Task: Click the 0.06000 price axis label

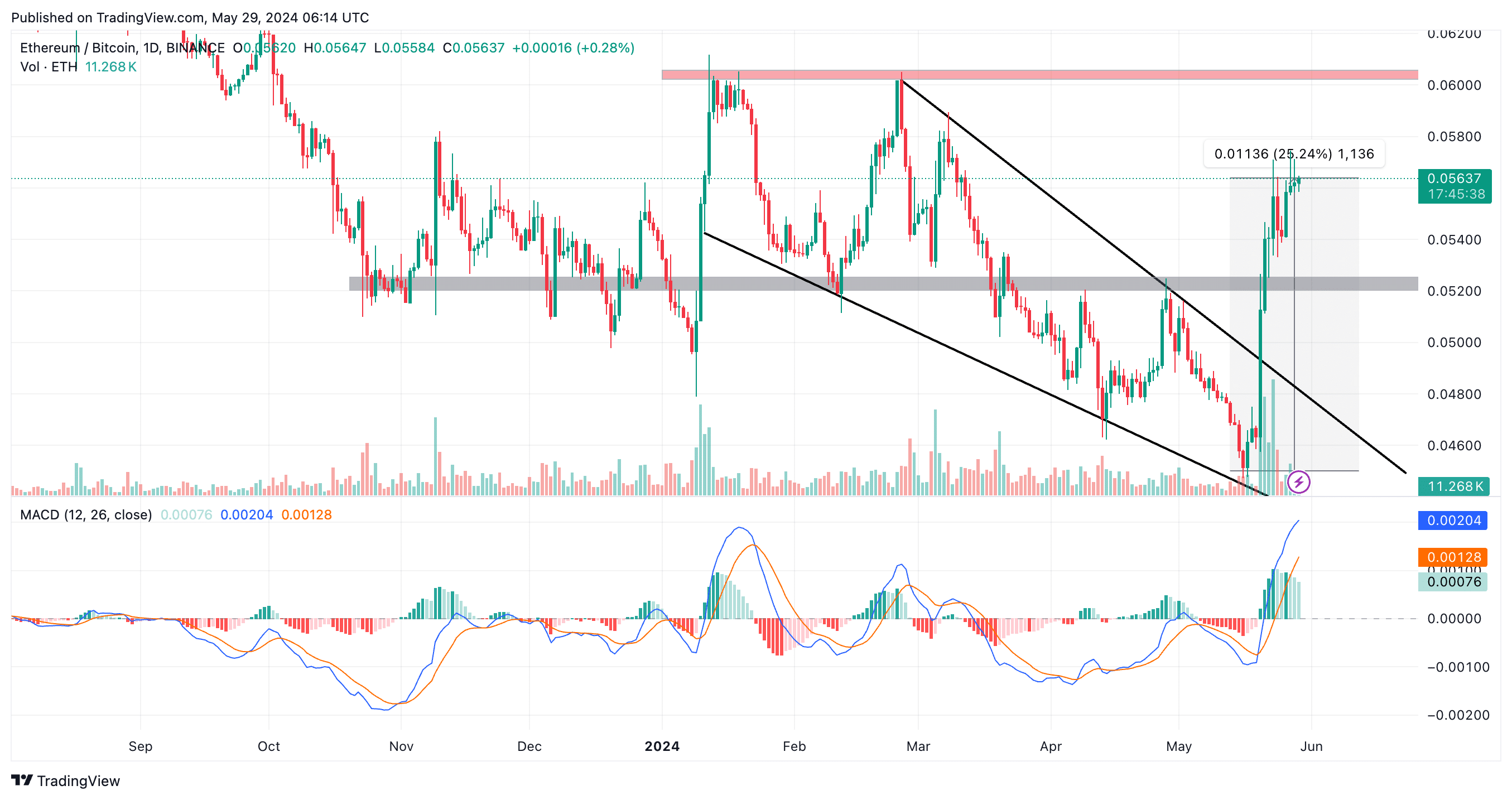Action: point(1455,85)
